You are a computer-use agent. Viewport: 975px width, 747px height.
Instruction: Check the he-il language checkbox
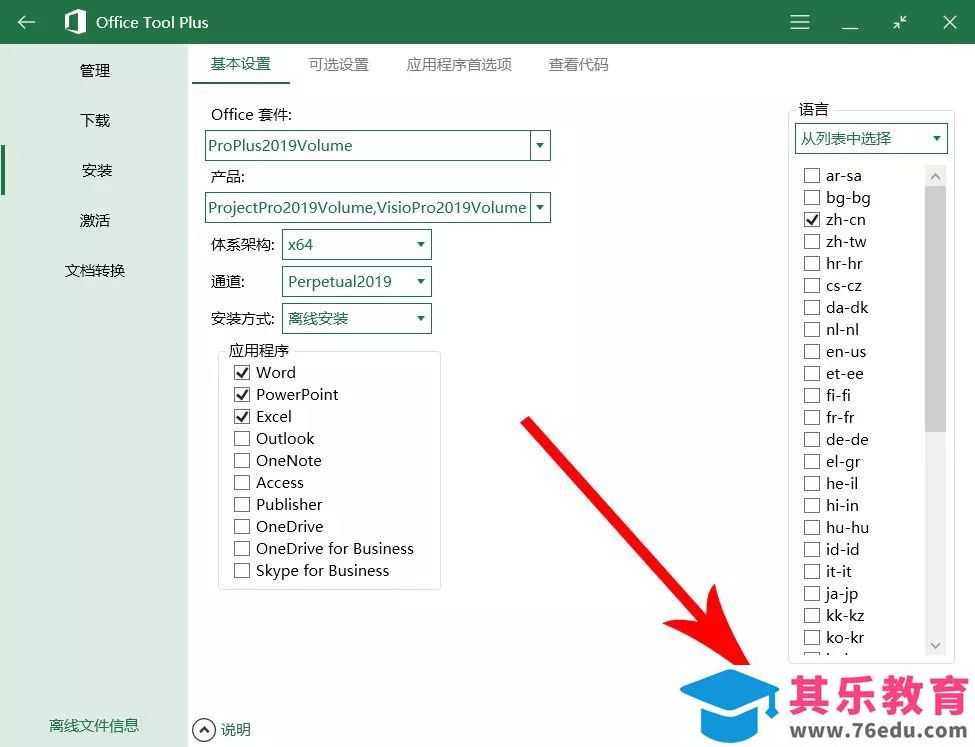tap(811, 483)
